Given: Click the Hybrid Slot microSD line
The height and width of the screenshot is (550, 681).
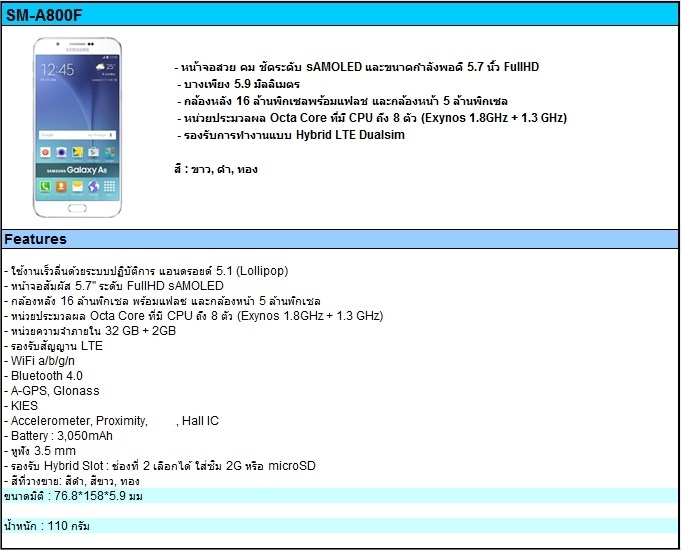Looking at the screenshot, I should [x=160, y=466].
